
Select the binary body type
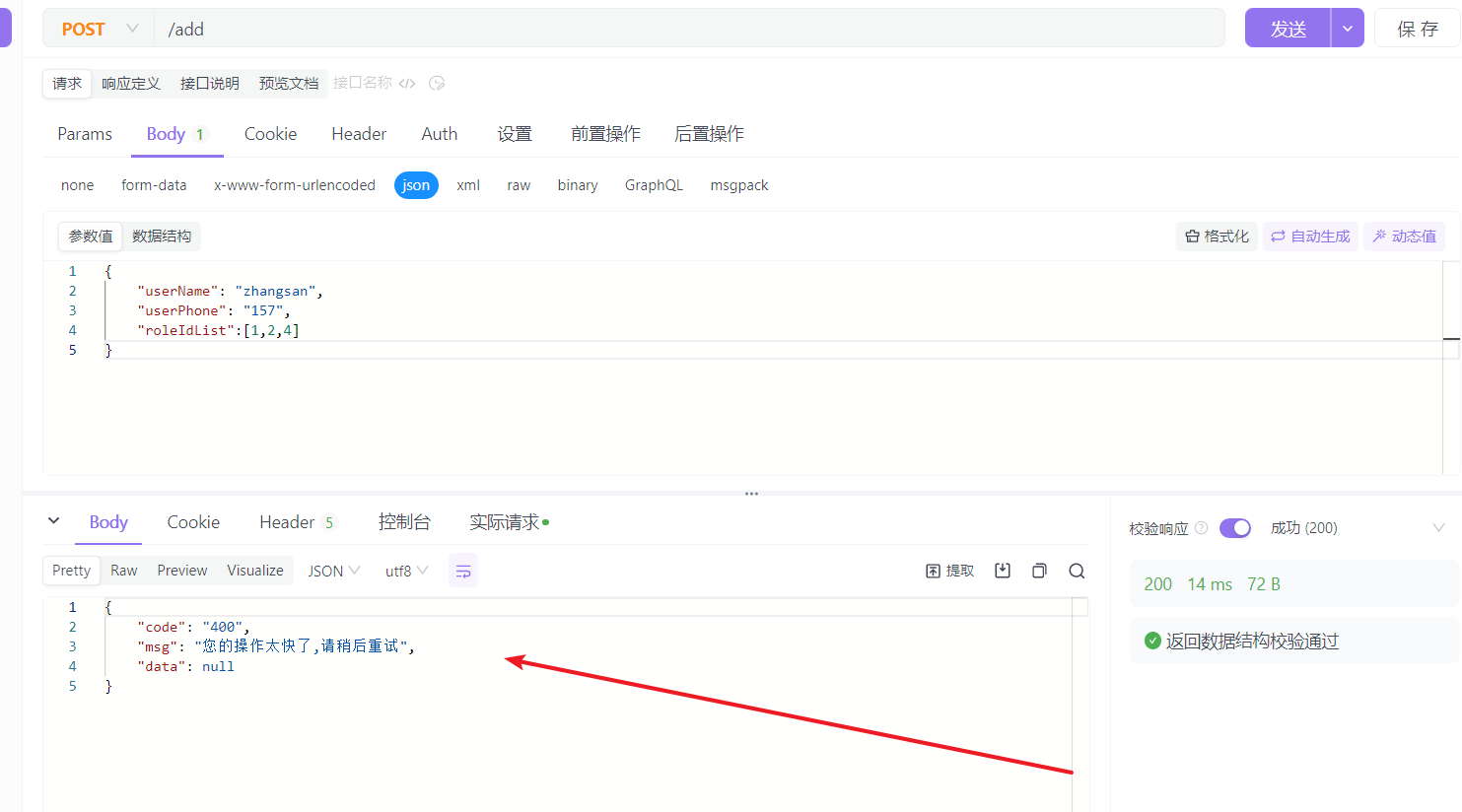coord(578,185)
